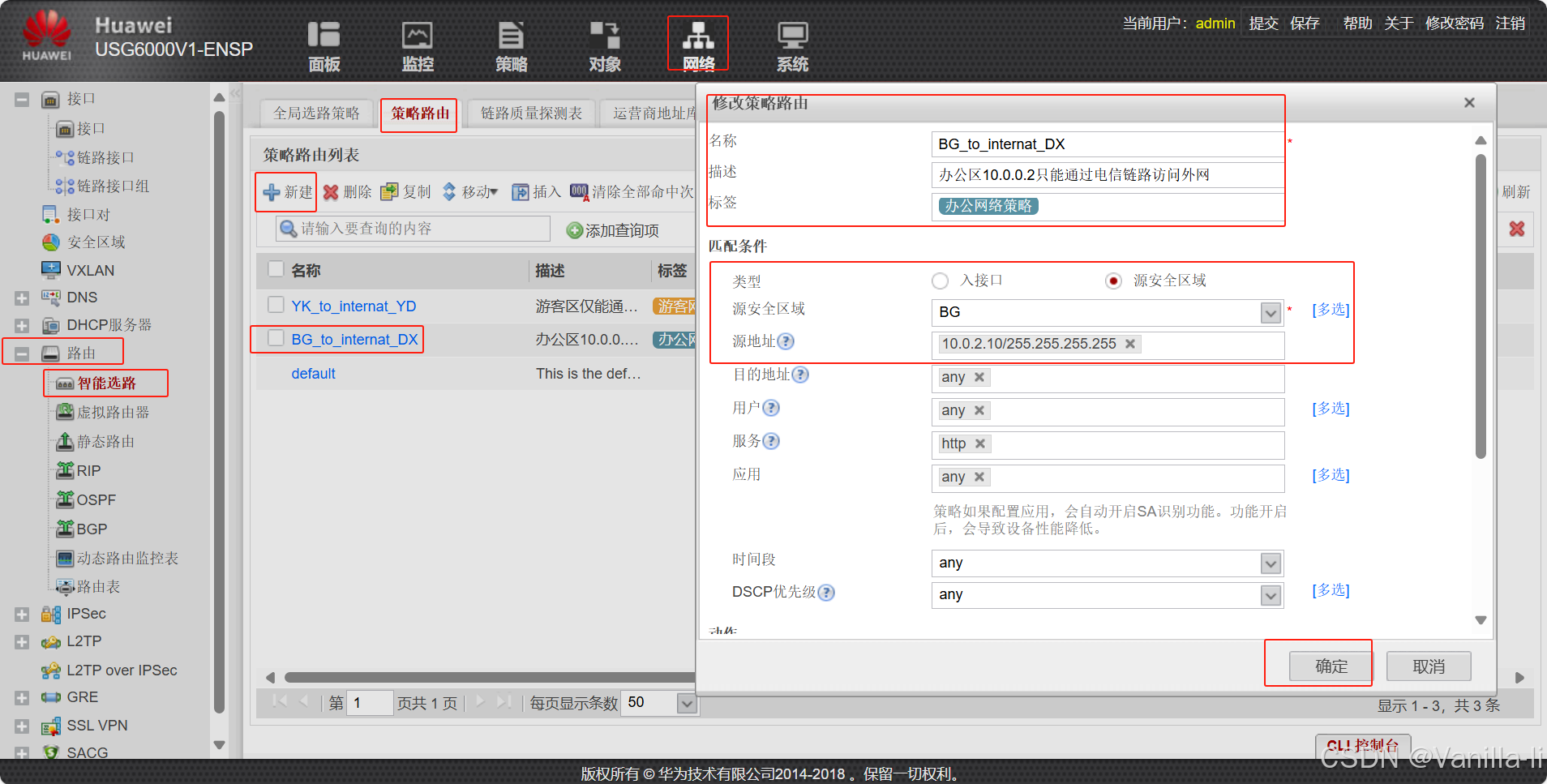Open help icon beside 用户
1547x784 pixels.
pos(771,408)
